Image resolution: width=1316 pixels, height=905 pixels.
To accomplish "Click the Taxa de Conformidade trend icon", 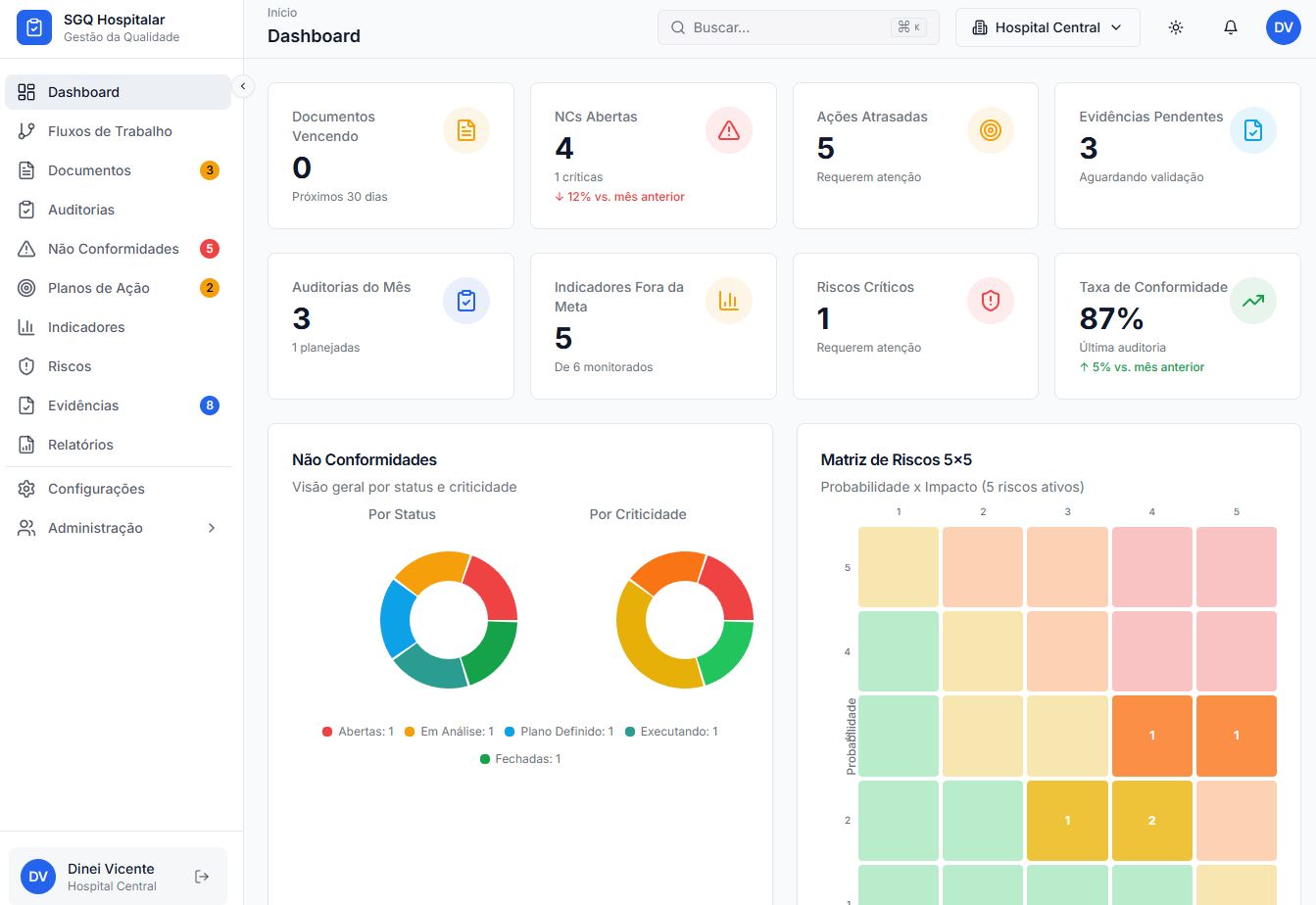I will click(1252, 301).
